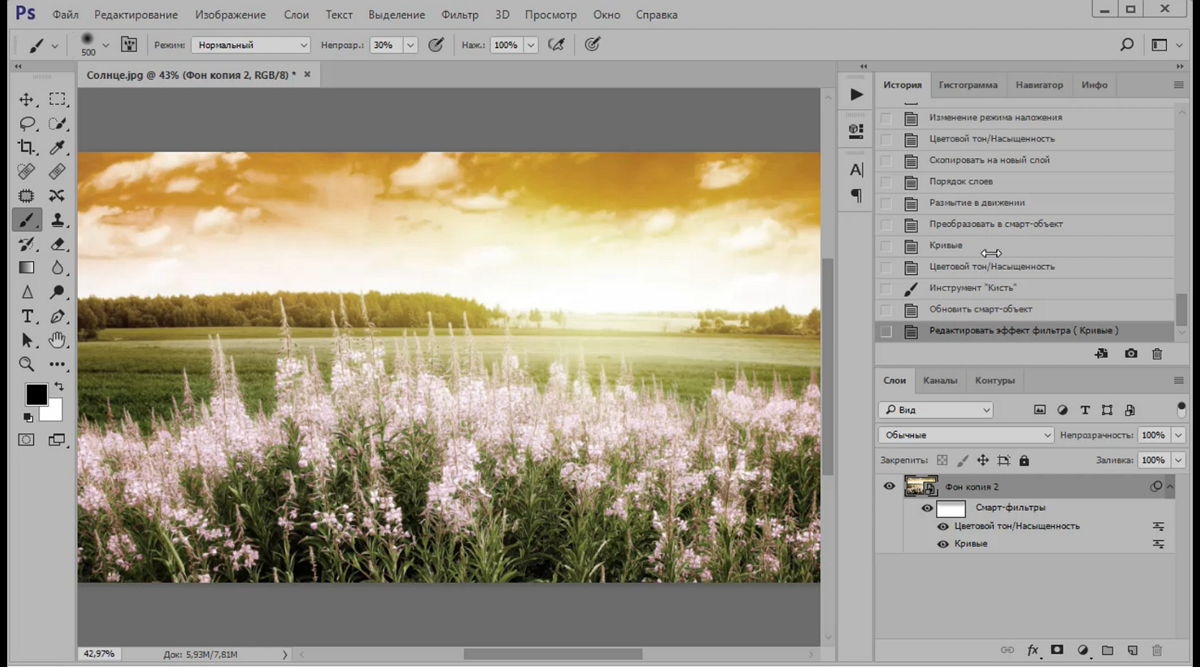Select the Pen tool
Viewport: 1200px width, 667px height.
tap(57, 316)
